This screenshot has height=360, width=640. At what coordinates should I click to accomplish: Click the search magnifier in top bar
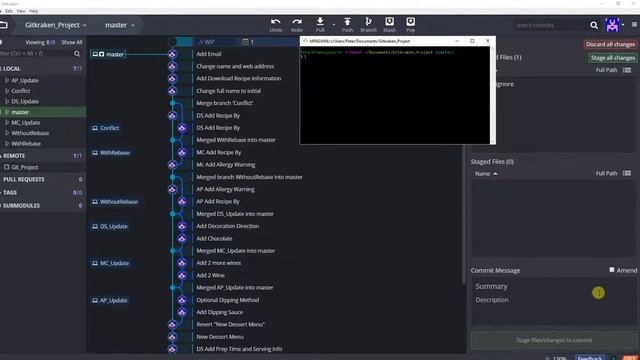pyautogui.click(x=594, y=25)
